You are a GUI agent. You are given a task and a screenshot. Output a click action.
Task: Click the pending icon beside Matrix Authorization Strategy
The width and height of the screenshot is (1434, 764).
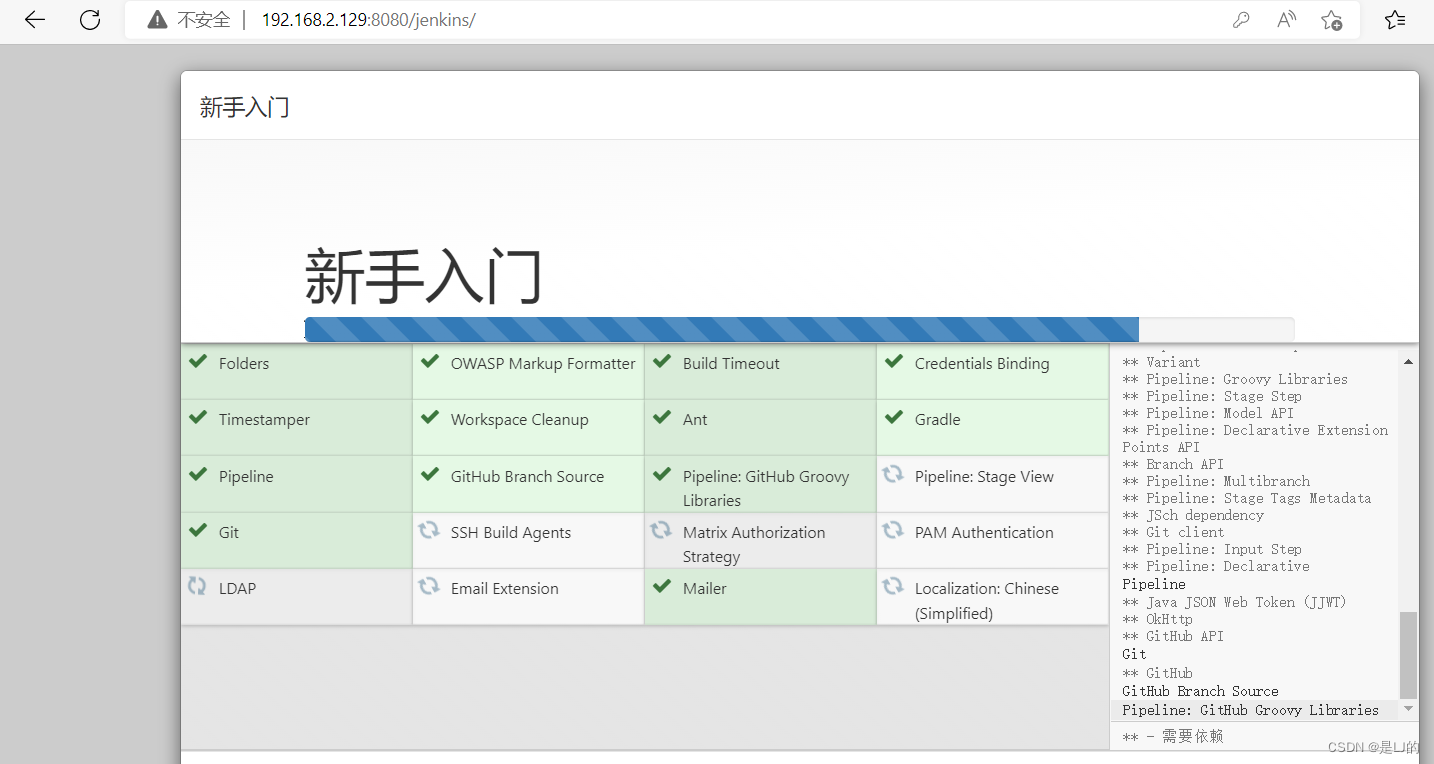pyautogui.click(x=661, y=530)
